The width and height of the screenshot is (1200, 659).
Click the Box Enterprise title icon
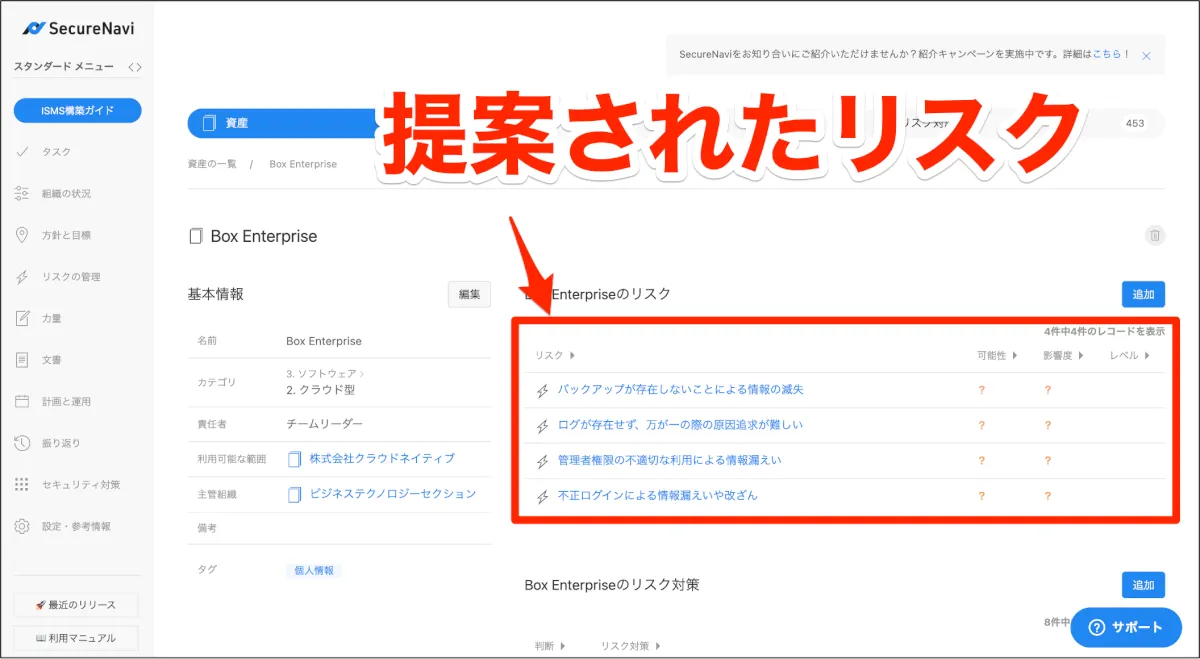(196, 237)
